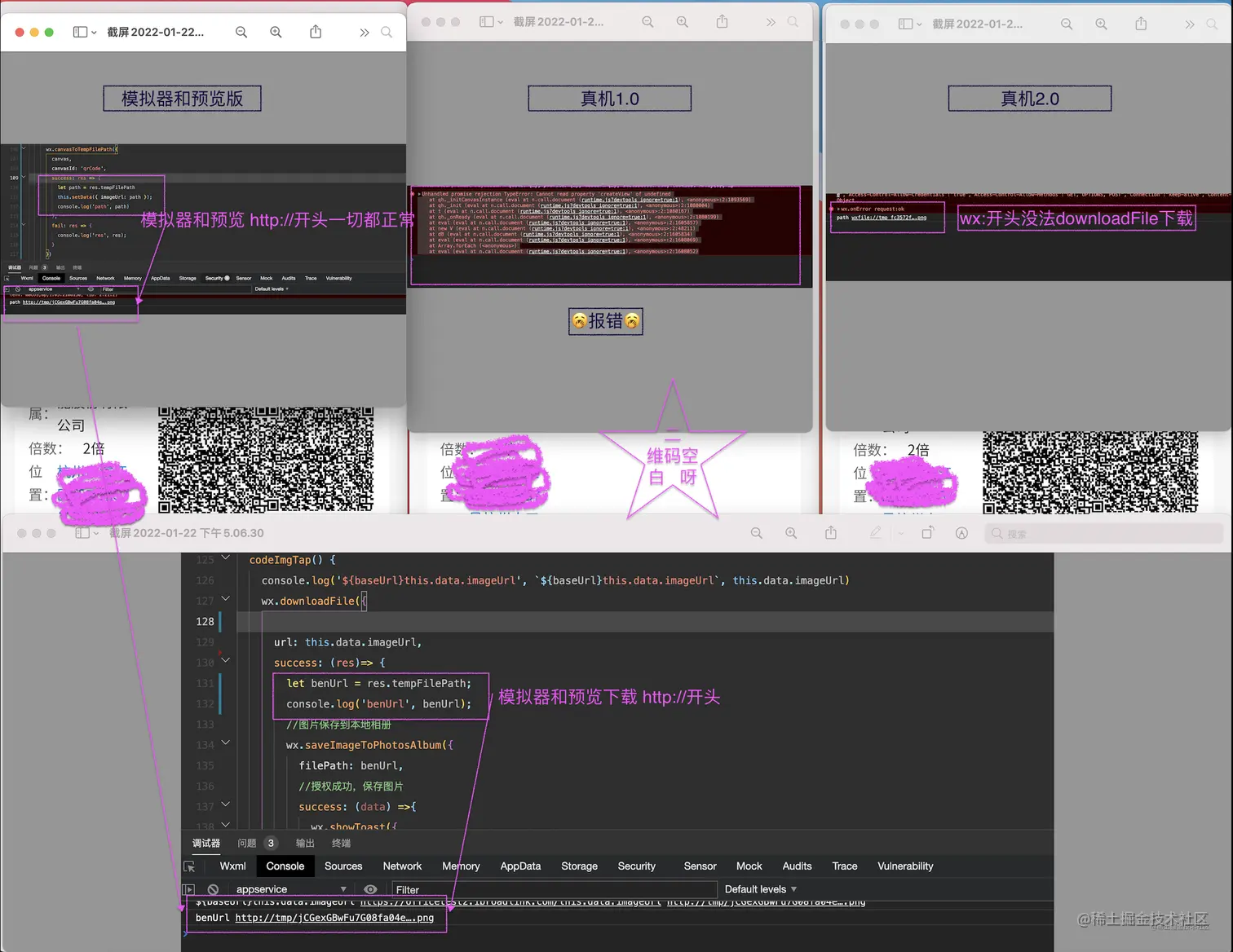
Task: Zoom in on the 下午 5.06.30 window
Action: [791, 533]
